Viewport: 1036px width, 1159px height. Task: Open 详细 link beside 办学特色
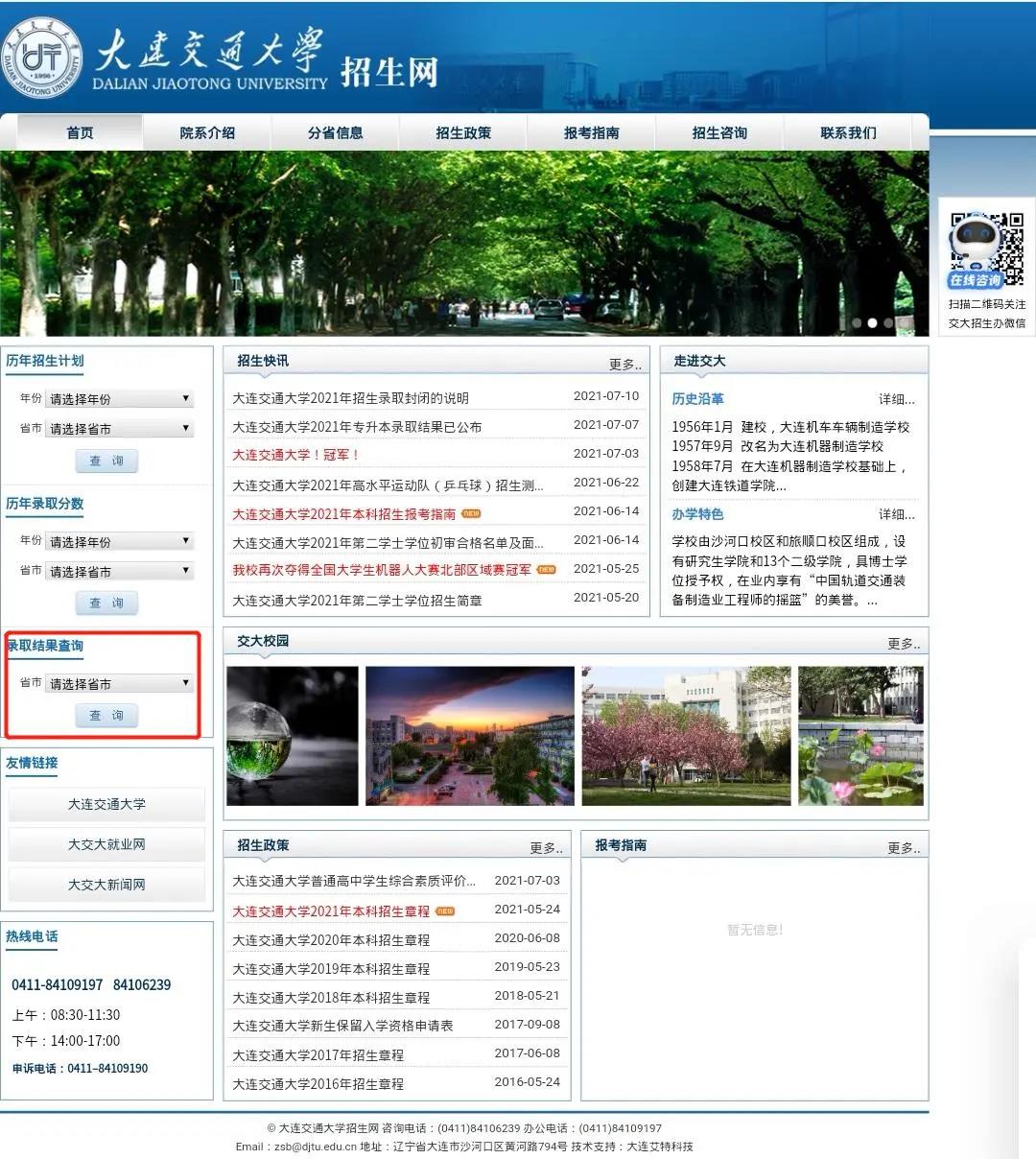point(897,514)
